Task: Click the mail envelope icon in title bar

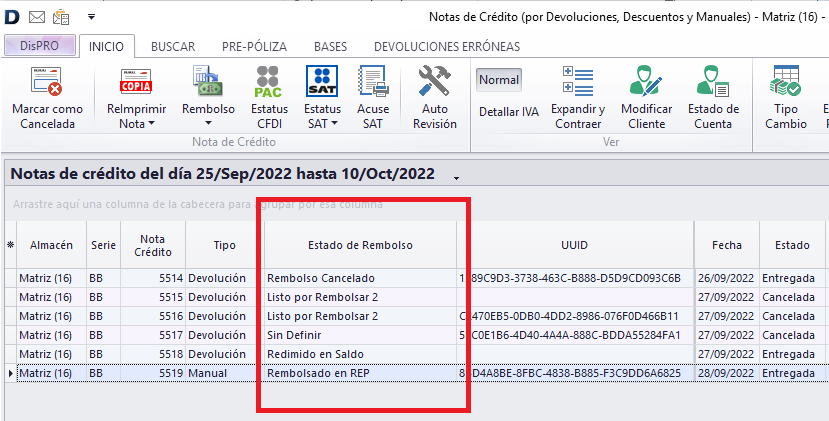Action: [36, 17]
